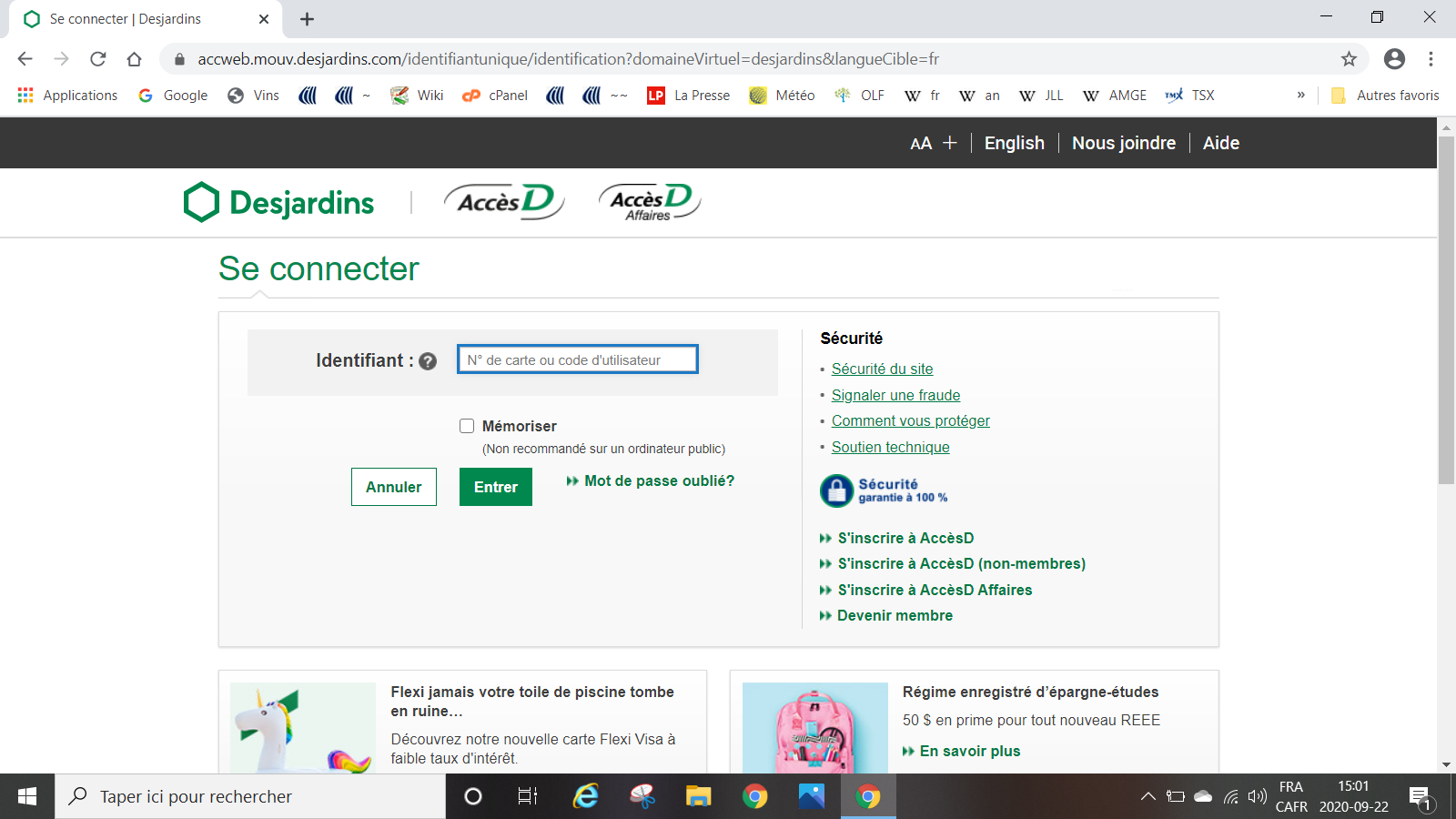Viewport: 1456px width, 819px height.
Task: Open the Wiki bookmark
Action: pos(417,96)
